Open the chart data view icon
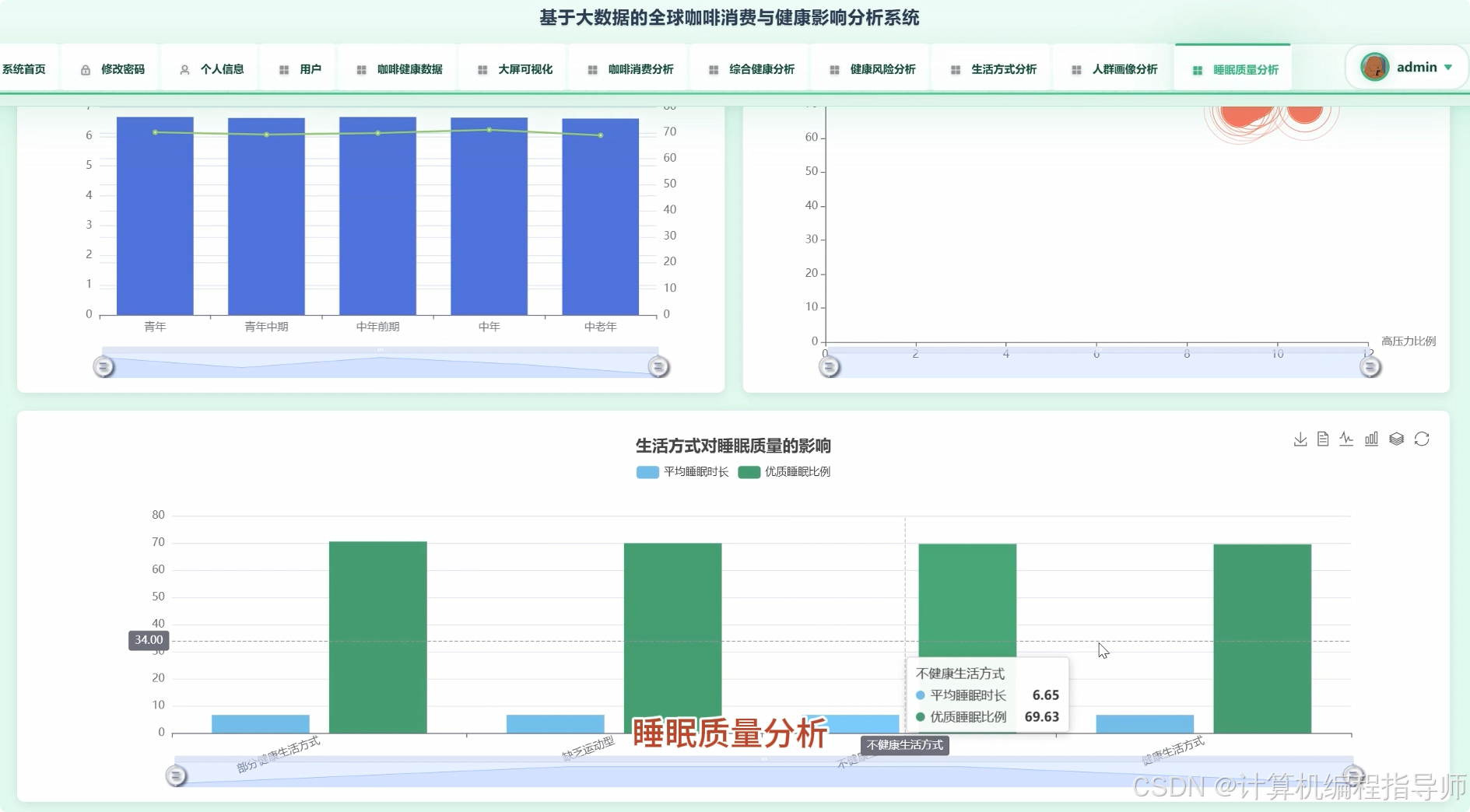 tap(1323, 439)
